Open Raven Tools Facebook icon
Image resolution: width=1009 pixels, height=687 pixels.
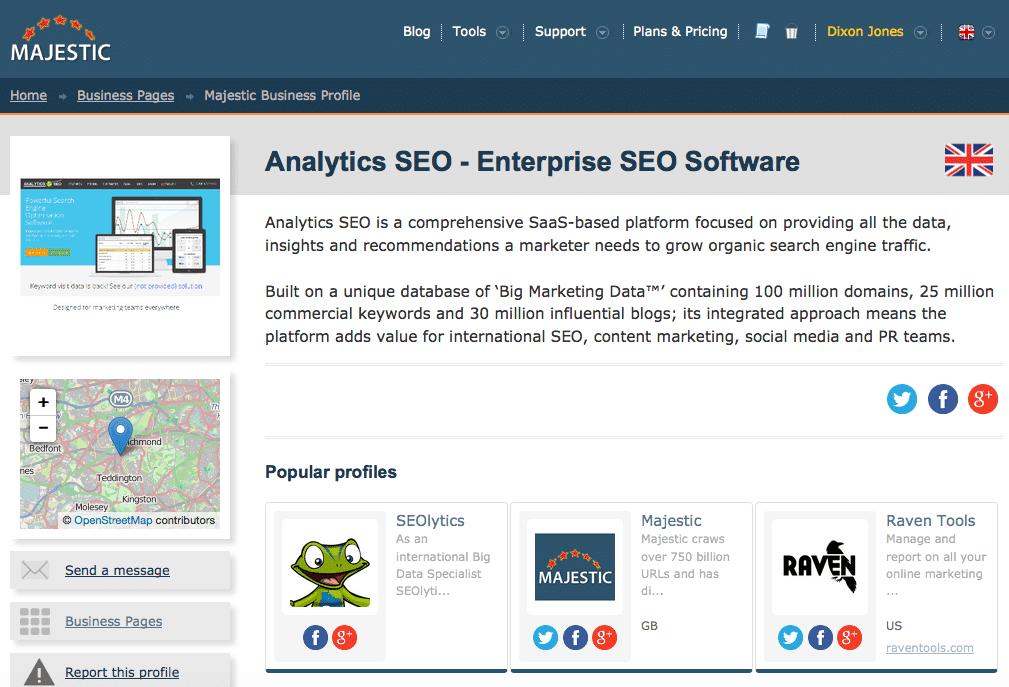point(820,637)
